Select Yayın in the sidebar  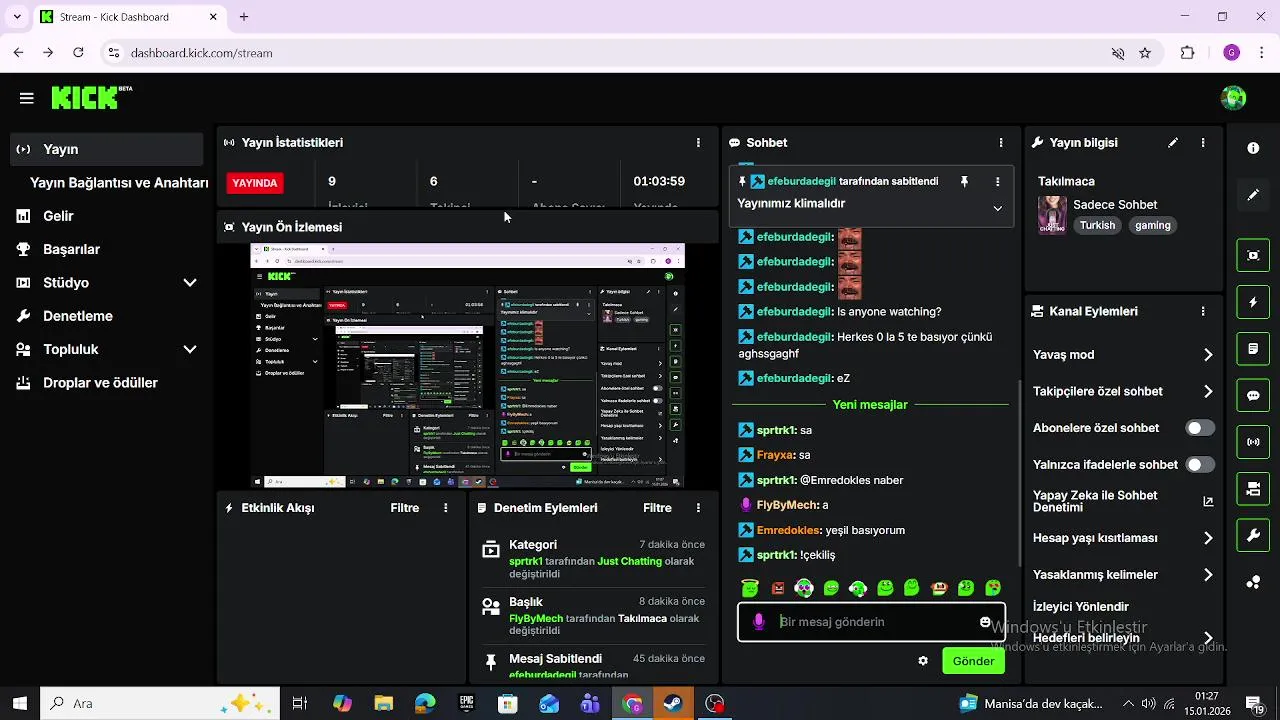pos(107,149)
